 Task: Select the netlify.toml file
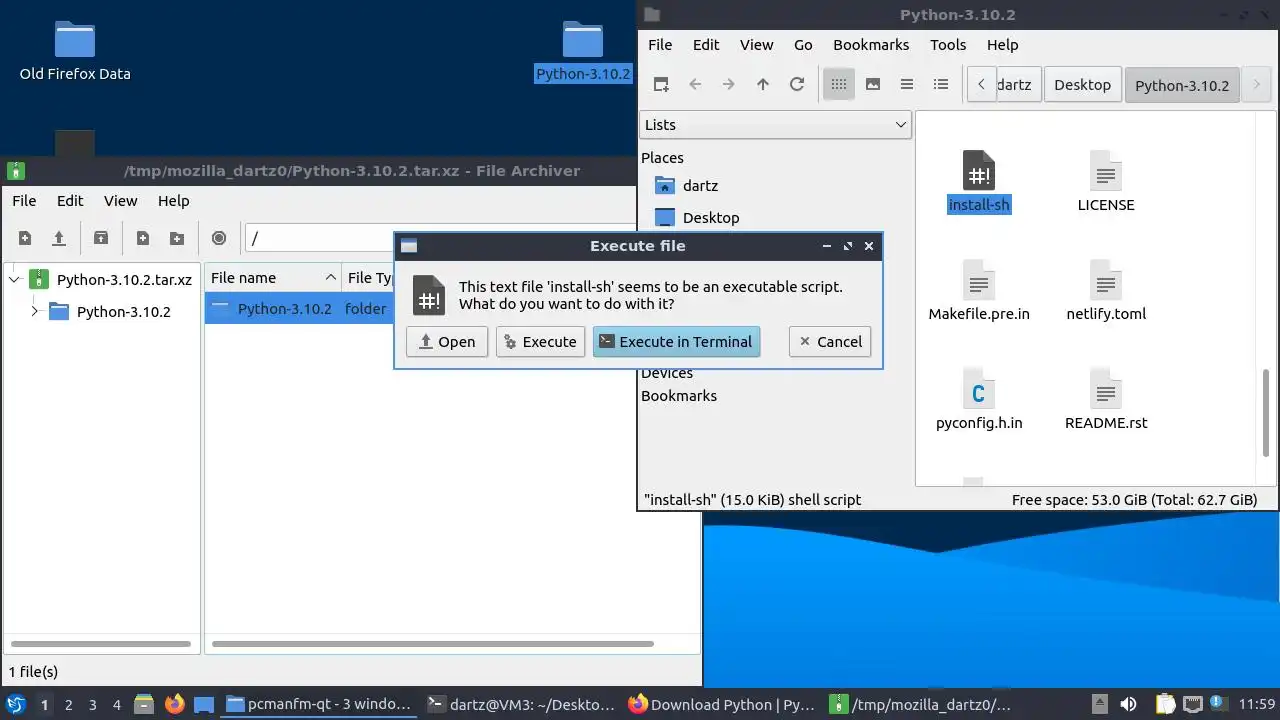1106,291
